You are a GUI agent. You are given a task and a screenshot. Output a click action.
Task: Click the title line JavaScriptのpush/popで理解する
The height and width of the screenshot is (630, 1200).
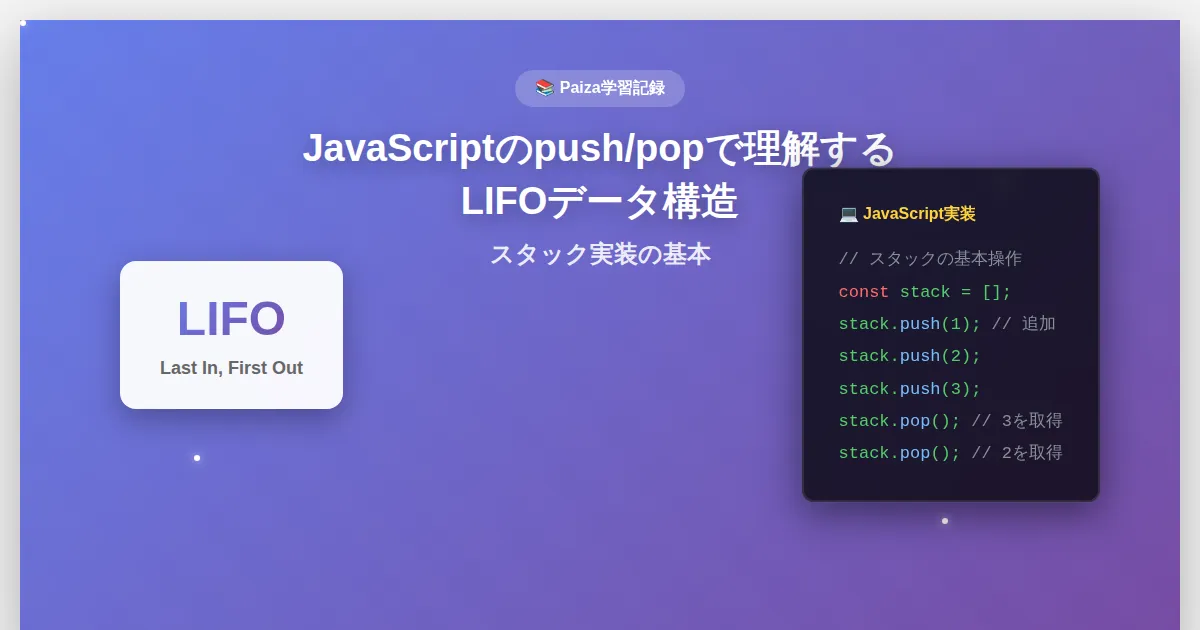[x=599, y=149]
